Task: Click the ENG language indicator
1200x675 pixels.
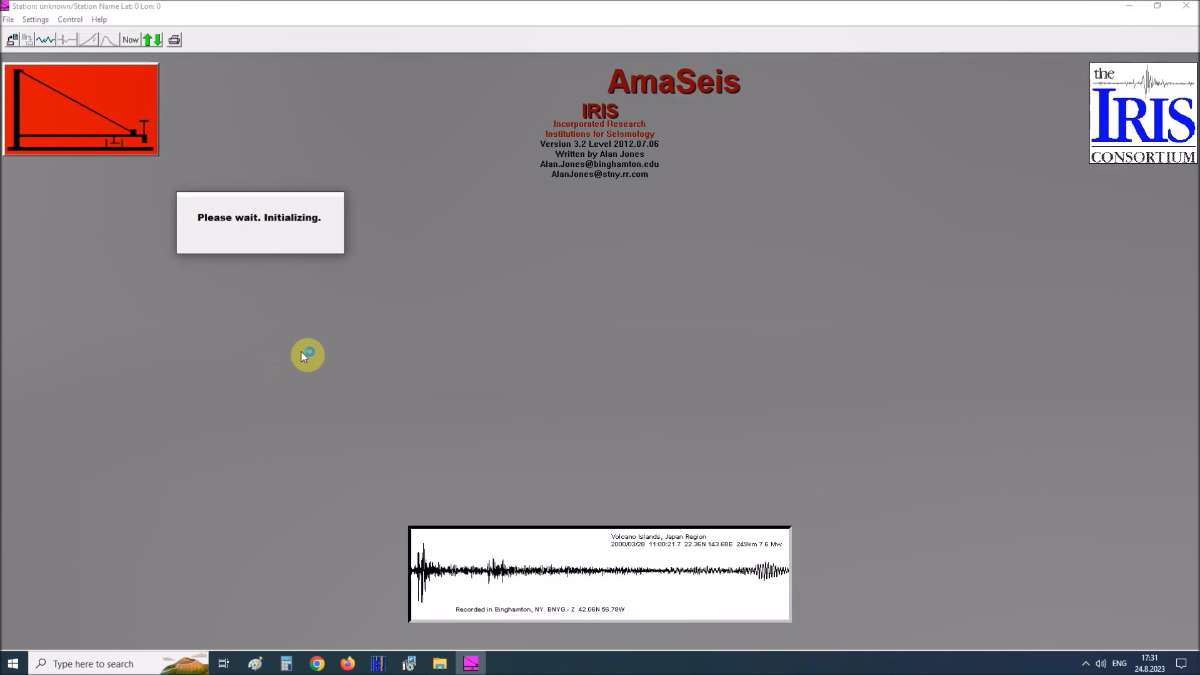Action: (1119, 663)
